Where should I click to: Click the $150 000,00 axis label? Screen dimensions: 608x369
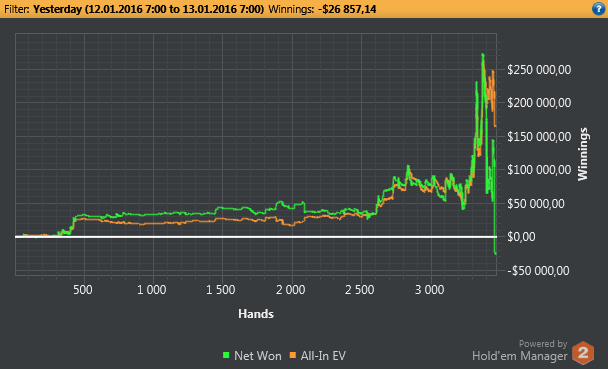[x=539, y=136]
